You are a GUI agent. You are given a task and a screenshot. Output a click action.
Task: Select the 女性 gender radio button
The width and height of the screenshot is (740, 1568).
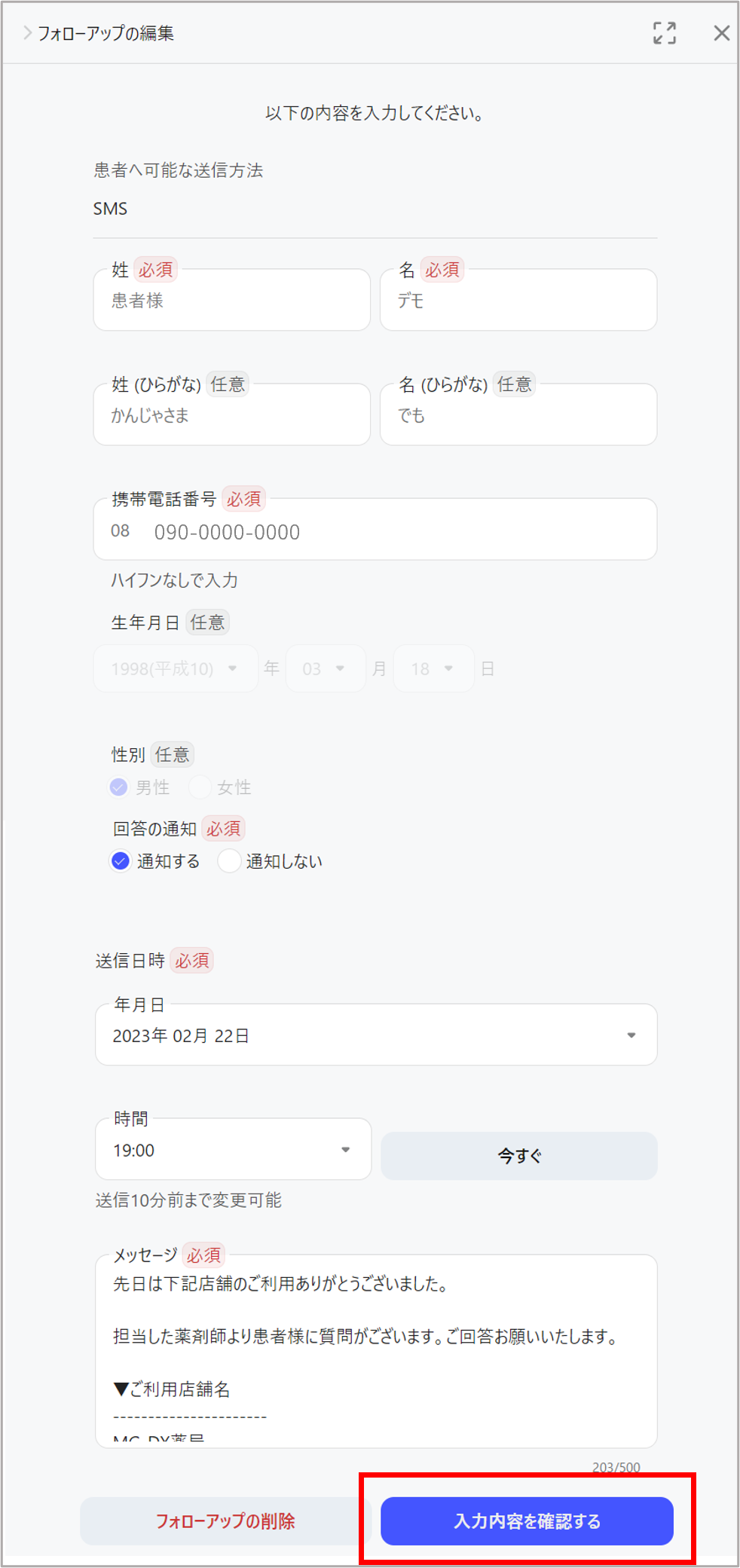click(200, 787)
